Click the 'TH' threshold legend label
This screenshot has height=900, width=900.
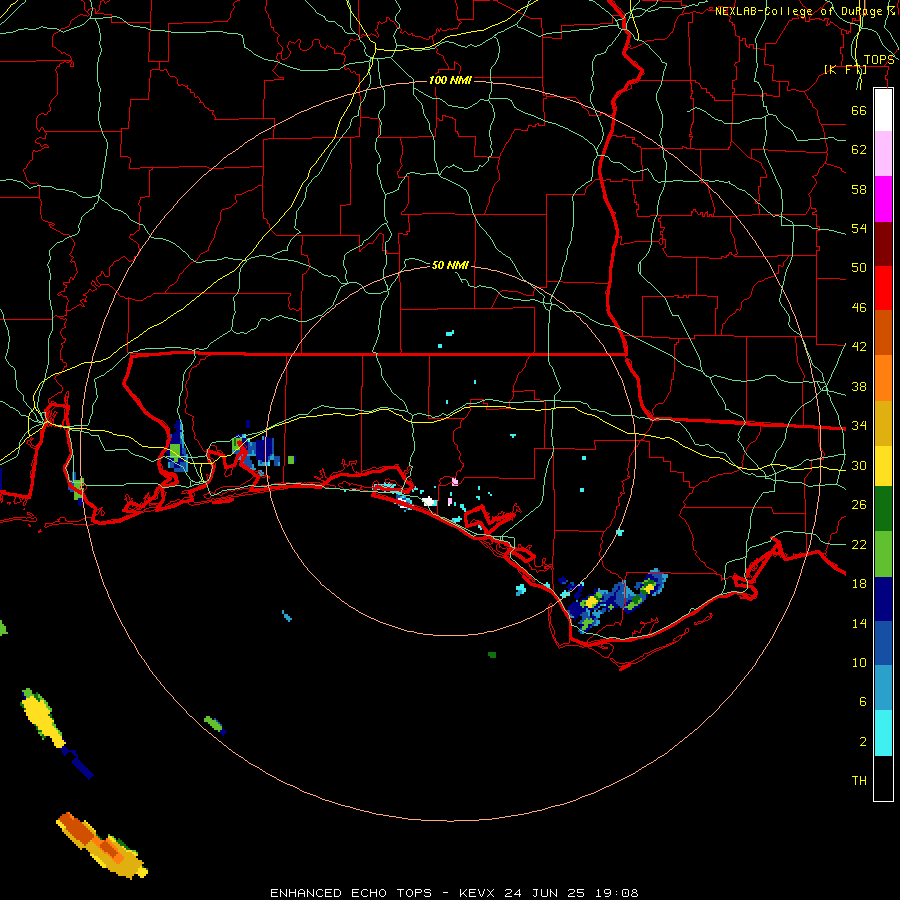click(859, 781)
